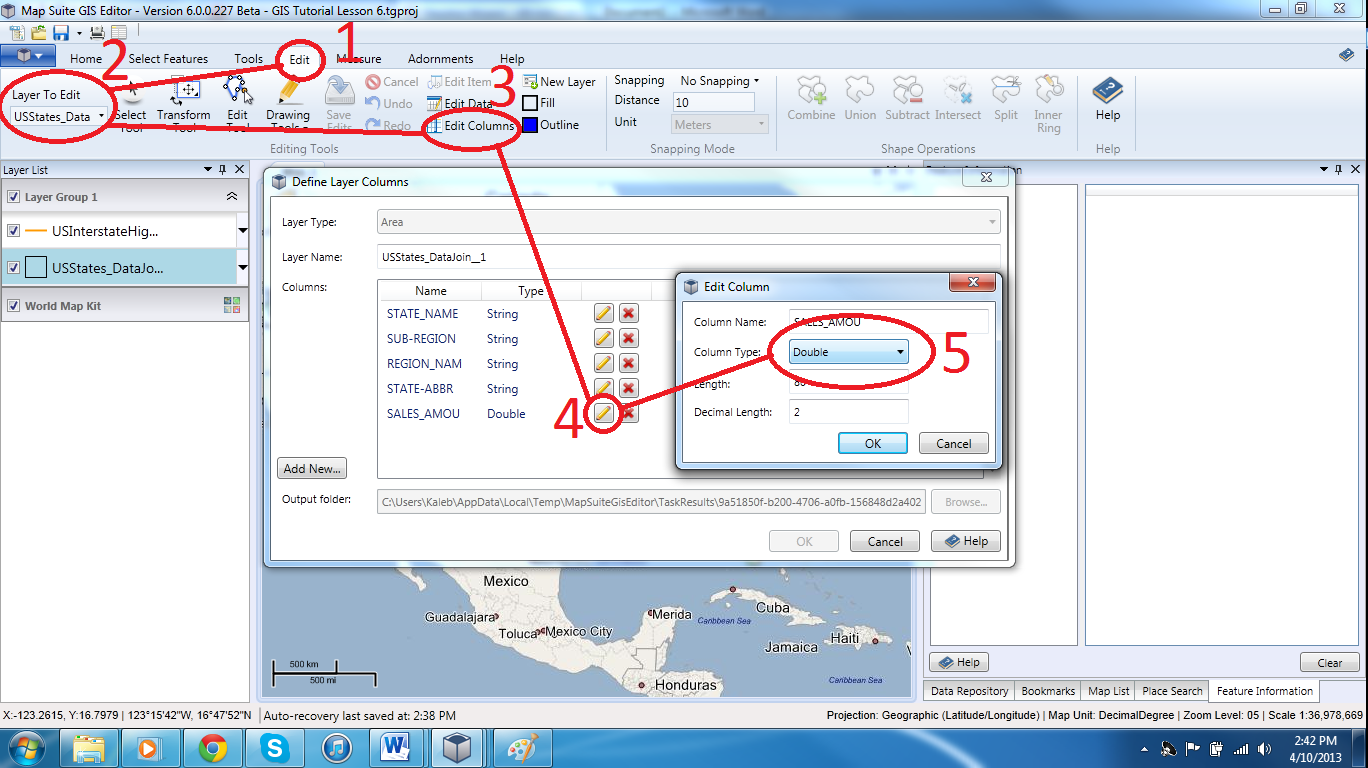Uncheck the World Map Kit checkbox
The width and height of the screenshot is (1368, 768).
(x=14, y=306)
